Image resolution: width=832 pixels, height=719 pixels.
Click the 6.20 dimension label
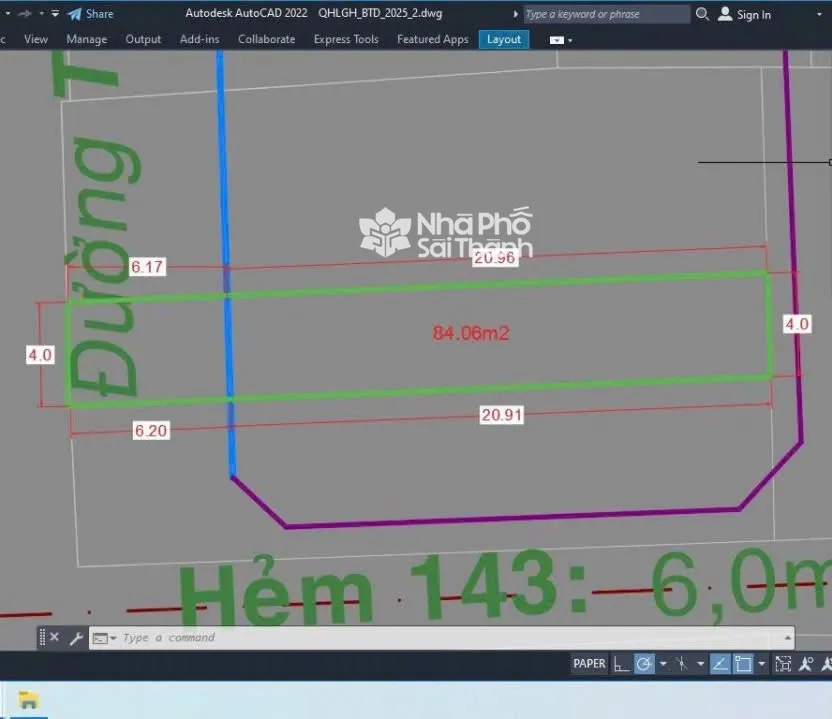tap(151, 430)
